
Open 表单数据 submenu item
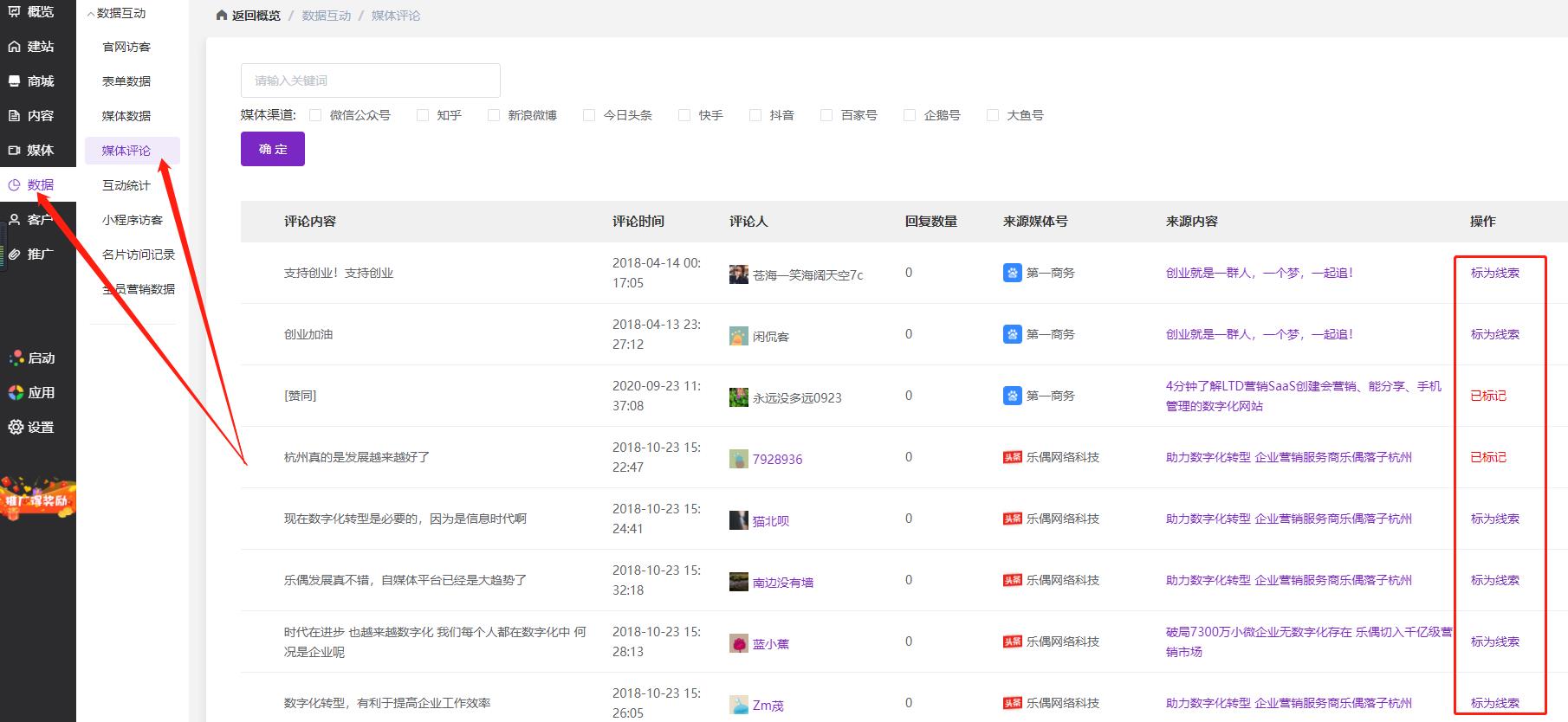coord(126,81)
